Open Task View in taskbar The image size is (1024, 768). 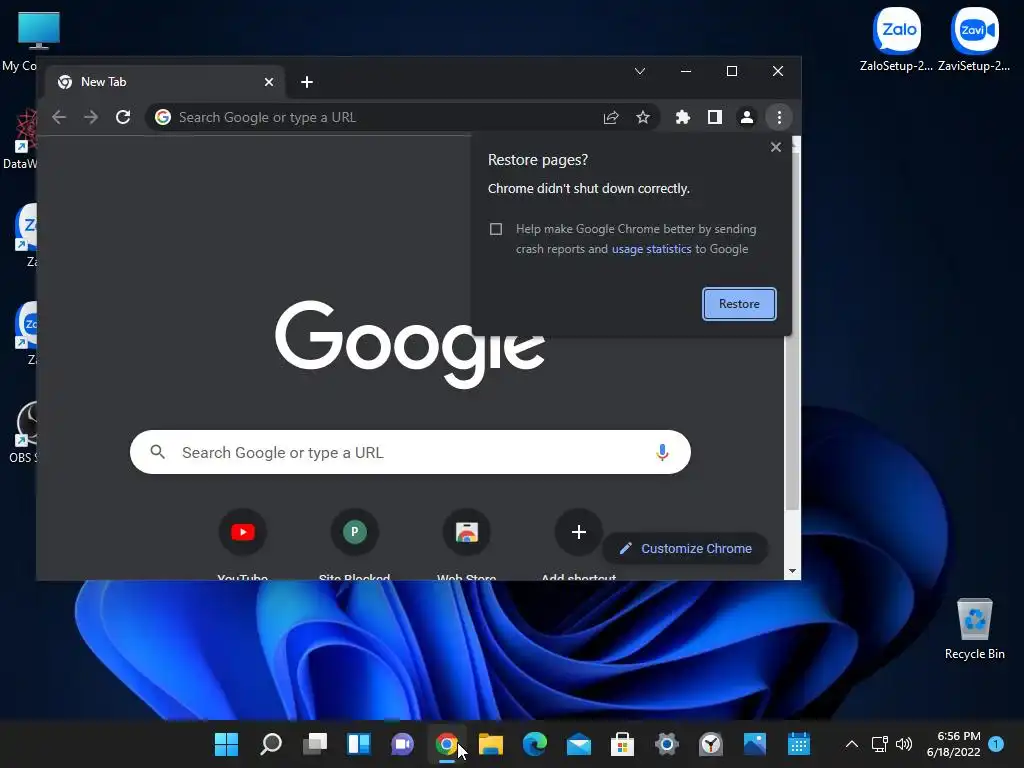tap(315, 744)
